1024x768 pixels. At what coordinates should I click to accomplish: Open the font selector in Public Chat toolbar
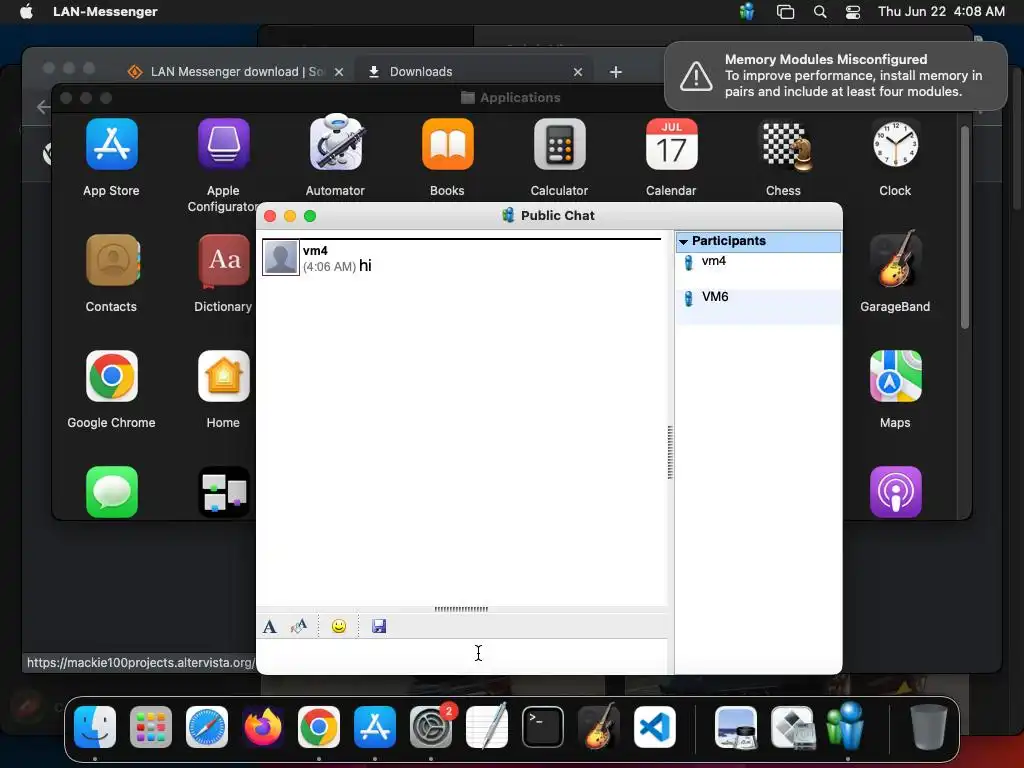[x=270, y=627]
